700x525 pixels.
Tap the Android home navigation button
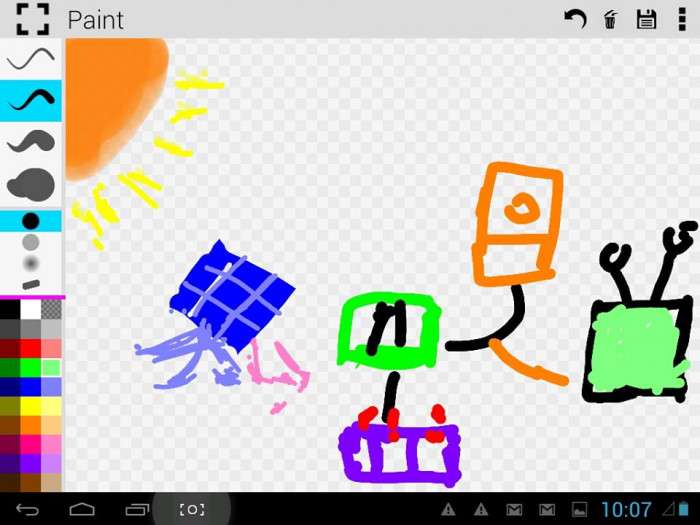pos(82,509)
